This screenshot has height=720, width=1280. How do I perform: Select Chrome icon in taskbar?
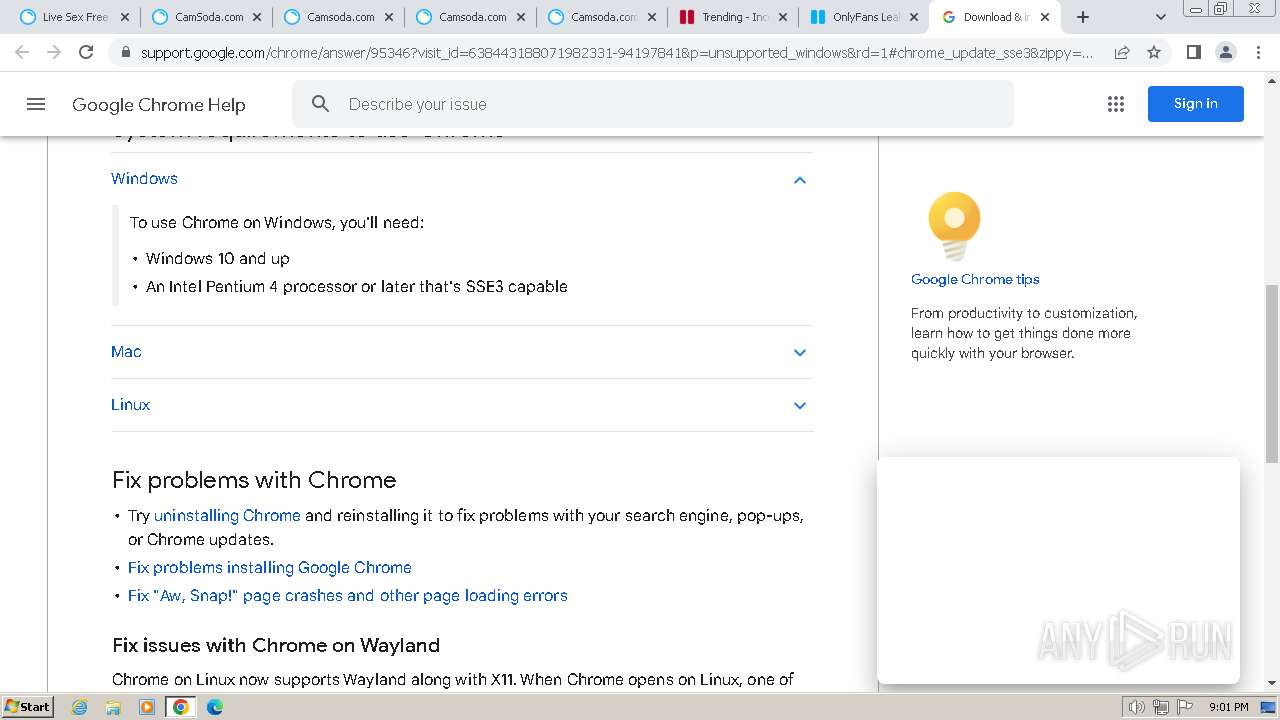pyautogui.click(x=181, y=707)
